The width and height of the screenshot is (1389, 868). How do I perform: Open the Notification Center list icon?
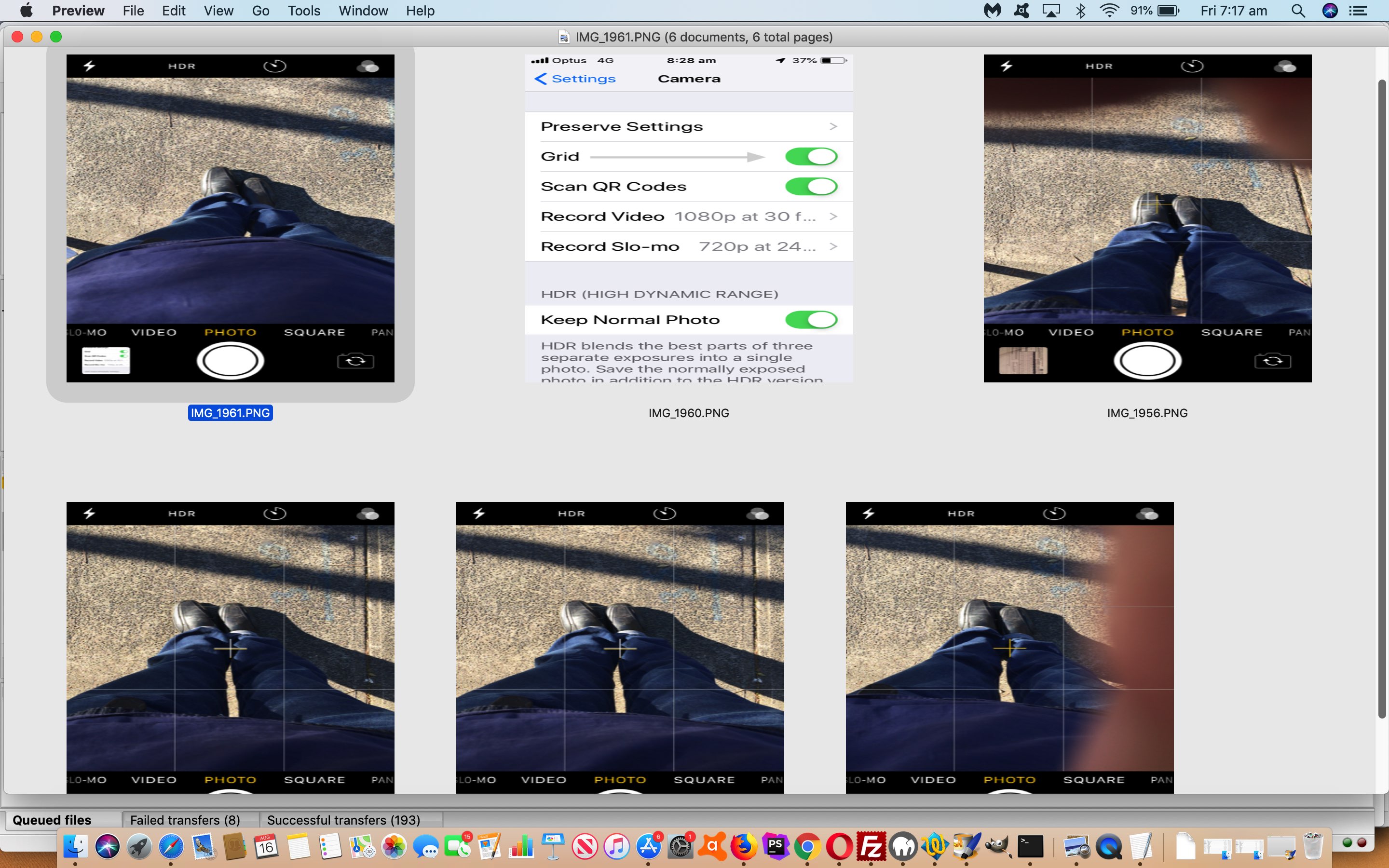[1358, 11]
